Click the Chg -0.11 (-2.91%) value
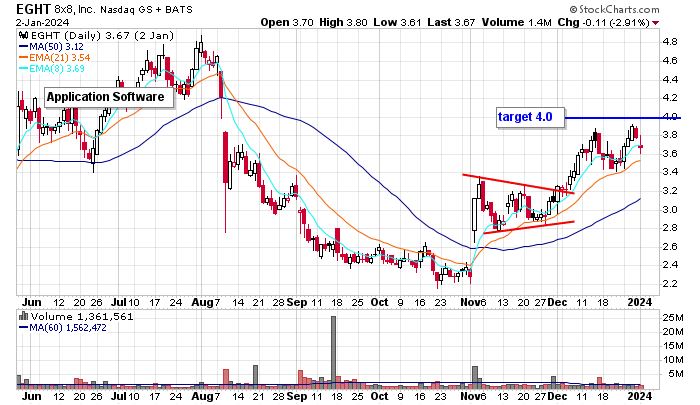The image size is (700, 405). click(604, 22)
